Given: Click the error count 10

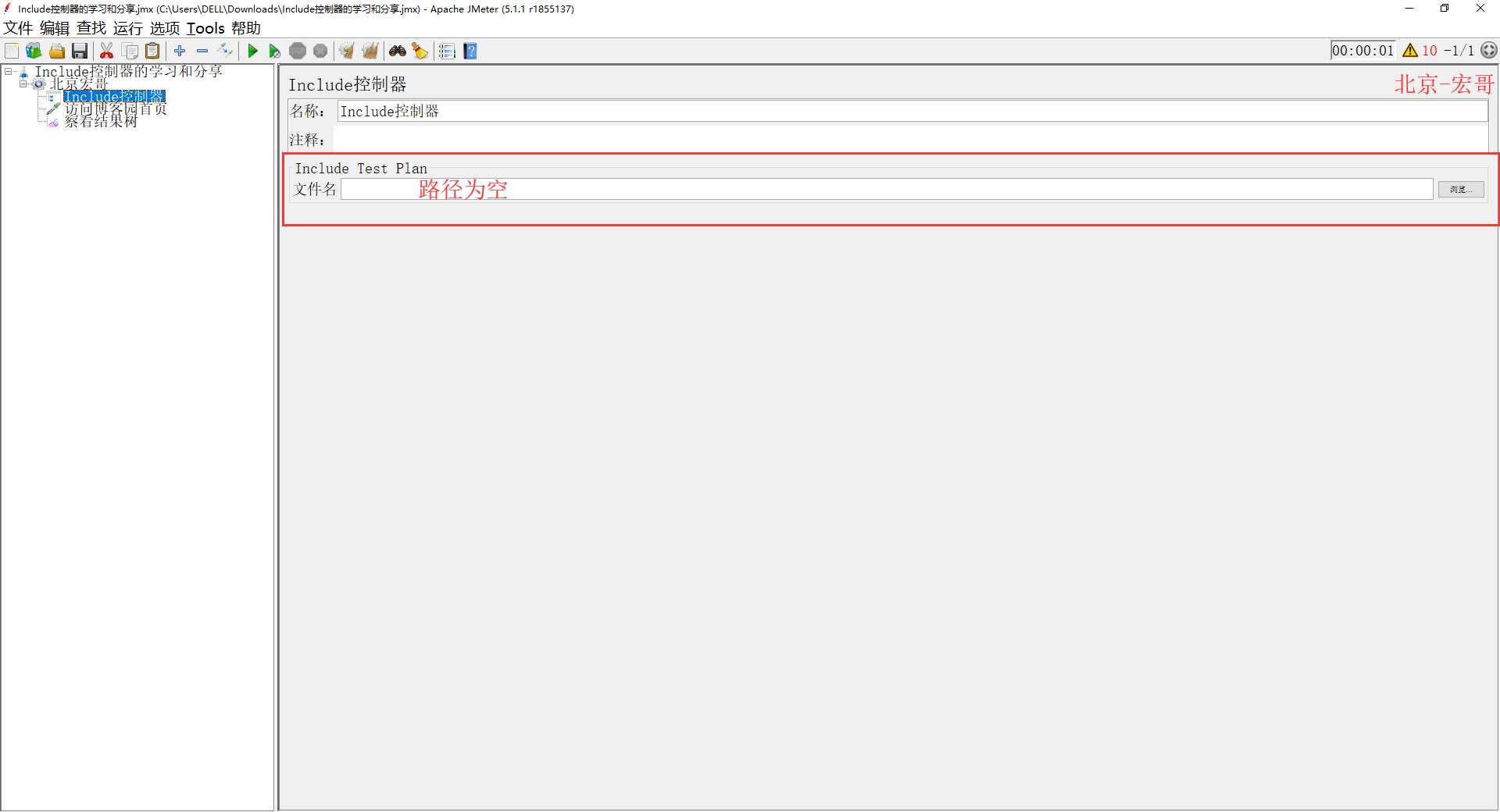Looking at the screenshot, I should point(1430,51).
